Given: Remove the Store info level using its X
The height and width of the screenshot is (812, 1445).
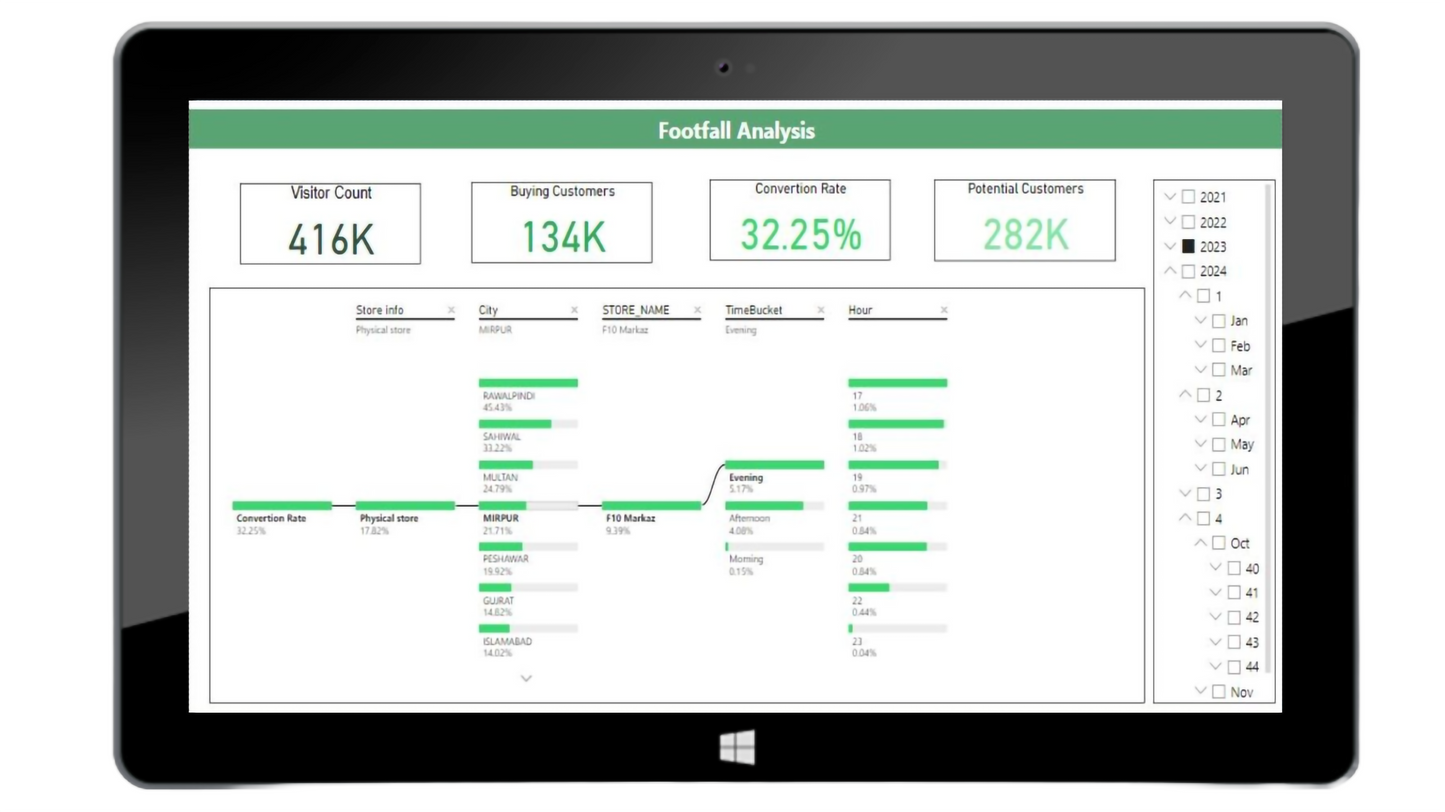Looking at the screenshot, I should 451,310.
